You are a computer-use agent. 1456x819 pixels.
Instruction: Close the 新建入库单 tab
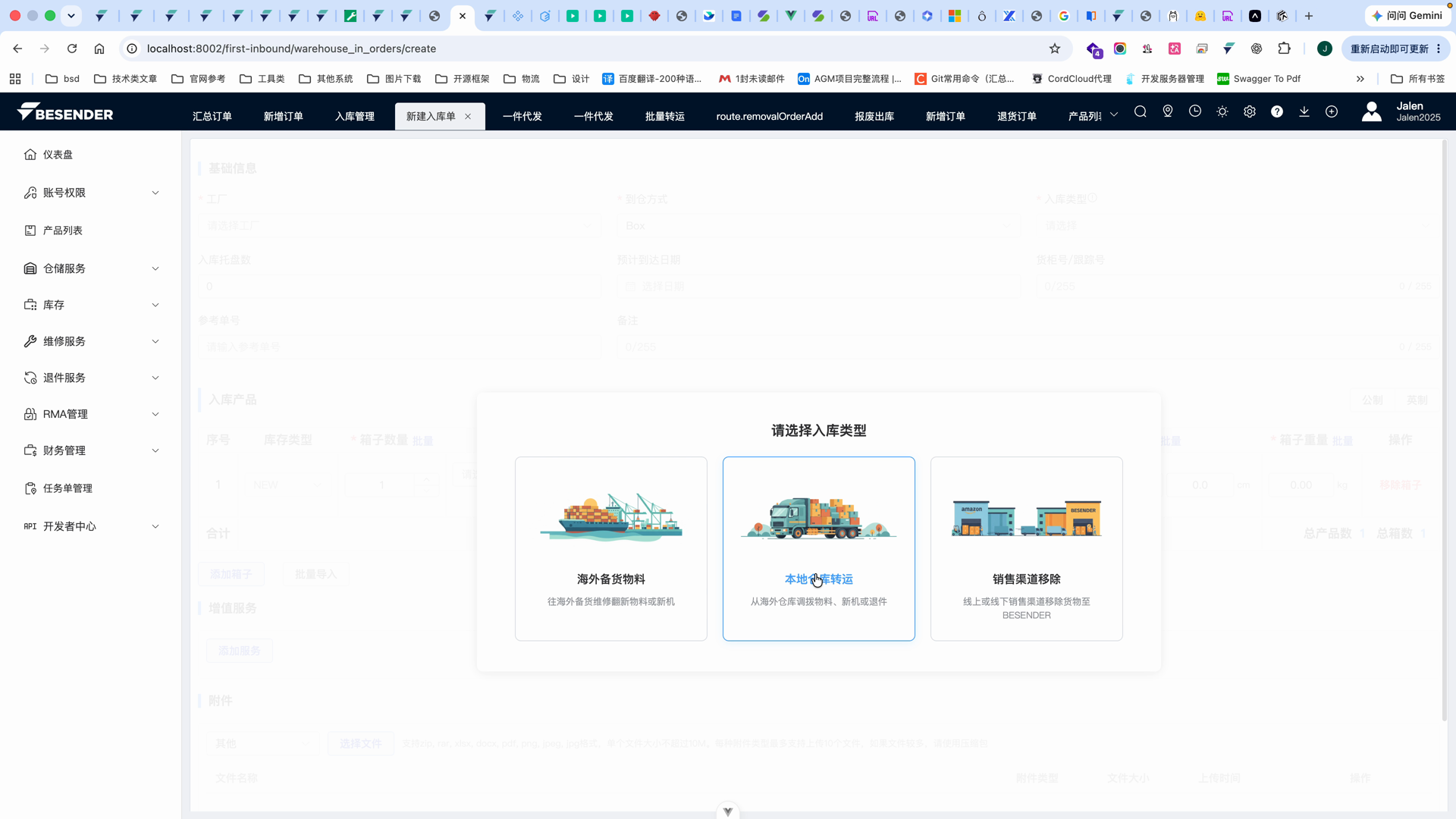(x=468, y=116)
